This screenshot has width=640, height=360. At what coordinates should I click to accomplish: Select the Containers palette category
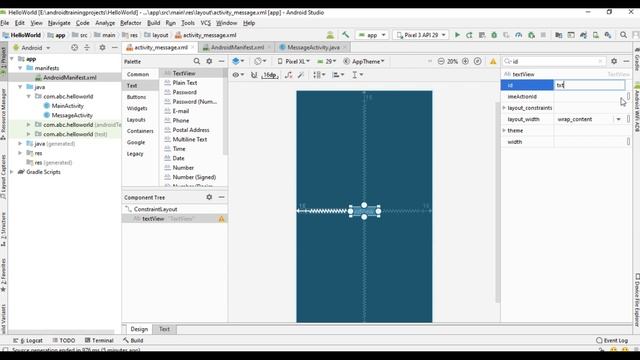(x=140, y=131)
